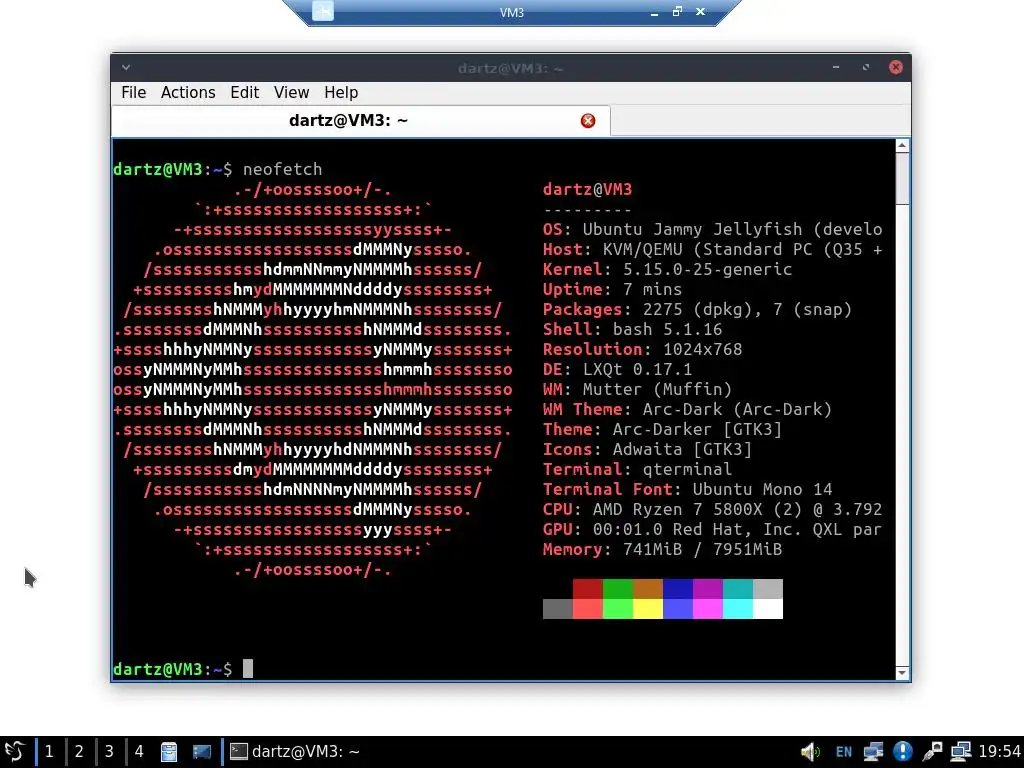The width and height of the screenshot is (1024, 768).
Task: Click the dark green color block
Action: [x=618, y=588]
